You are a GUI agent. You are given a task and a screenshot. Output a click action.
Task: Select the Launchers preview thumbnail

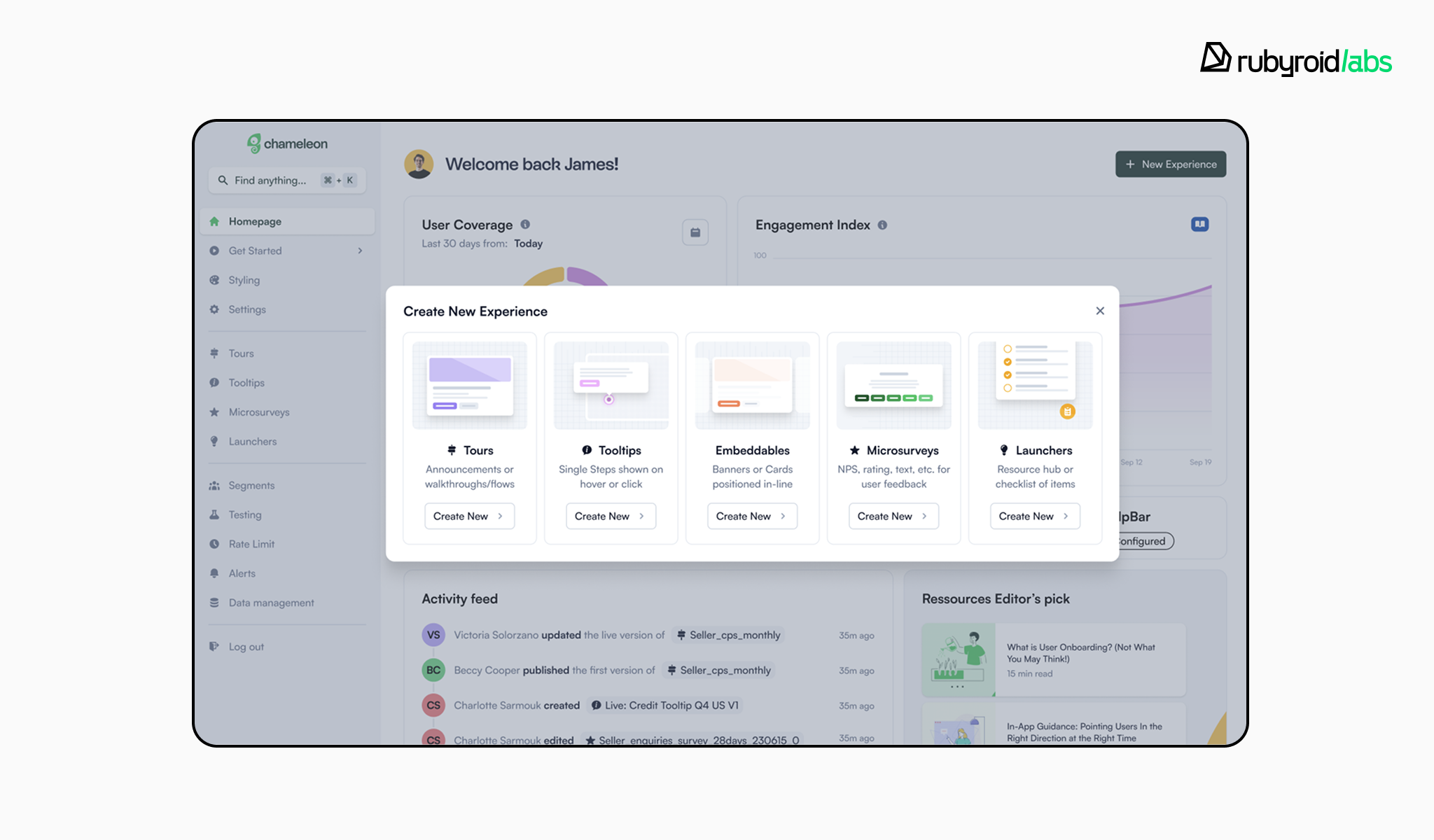[x=1035, y=385]
